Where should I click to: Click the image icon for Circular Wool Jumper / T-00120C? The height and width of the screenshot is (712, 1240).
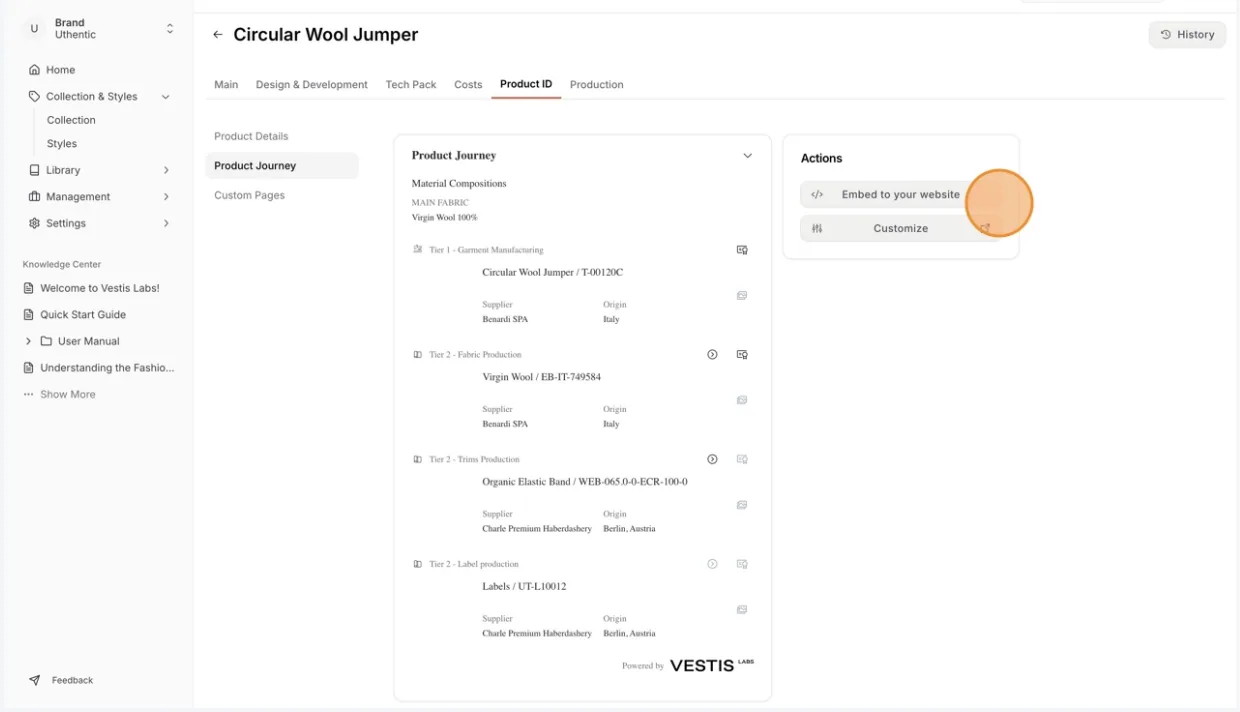point(742,296)
